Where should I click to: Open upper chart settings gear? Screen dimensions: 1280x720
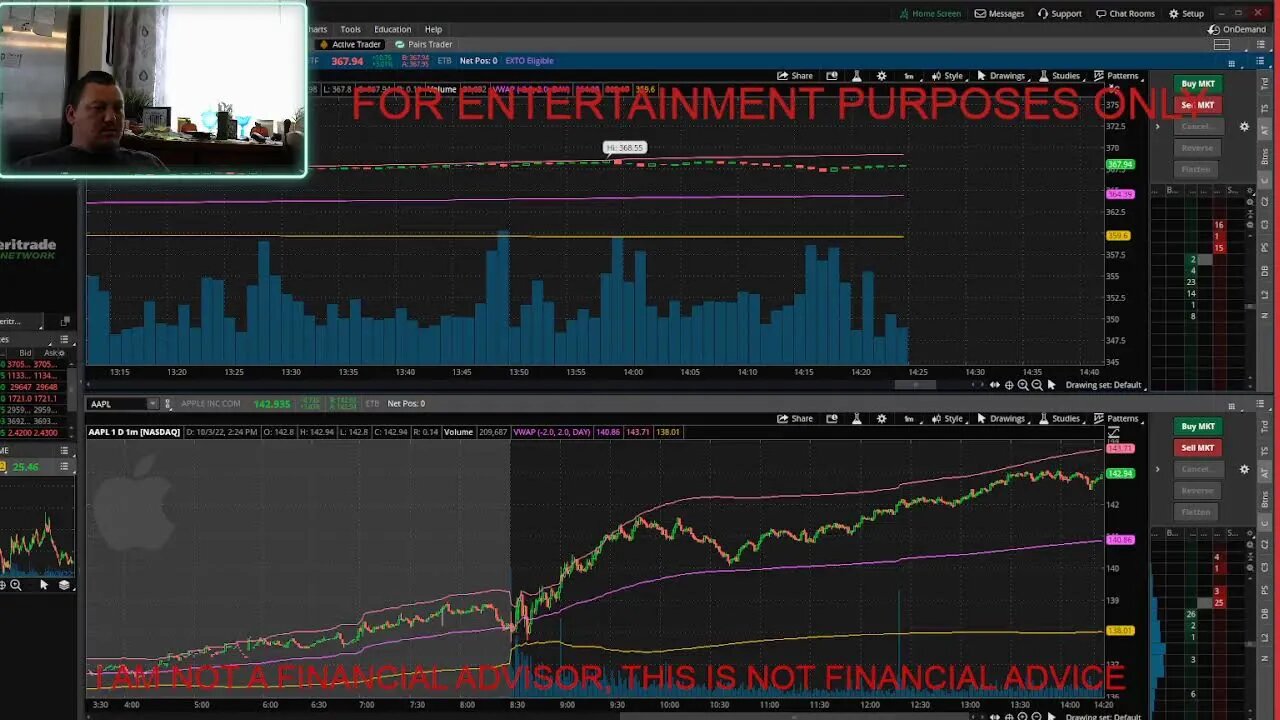[x=881, y=76]
